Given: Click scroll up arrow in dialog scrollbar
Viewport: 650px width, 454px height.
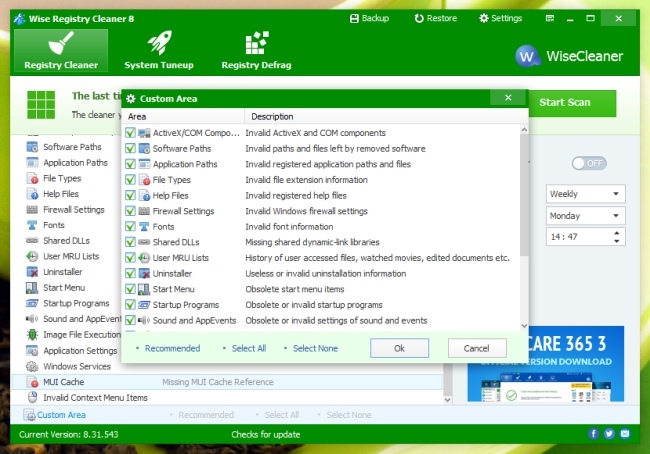Looking at the screenshot, I should (x=524, y=130).
